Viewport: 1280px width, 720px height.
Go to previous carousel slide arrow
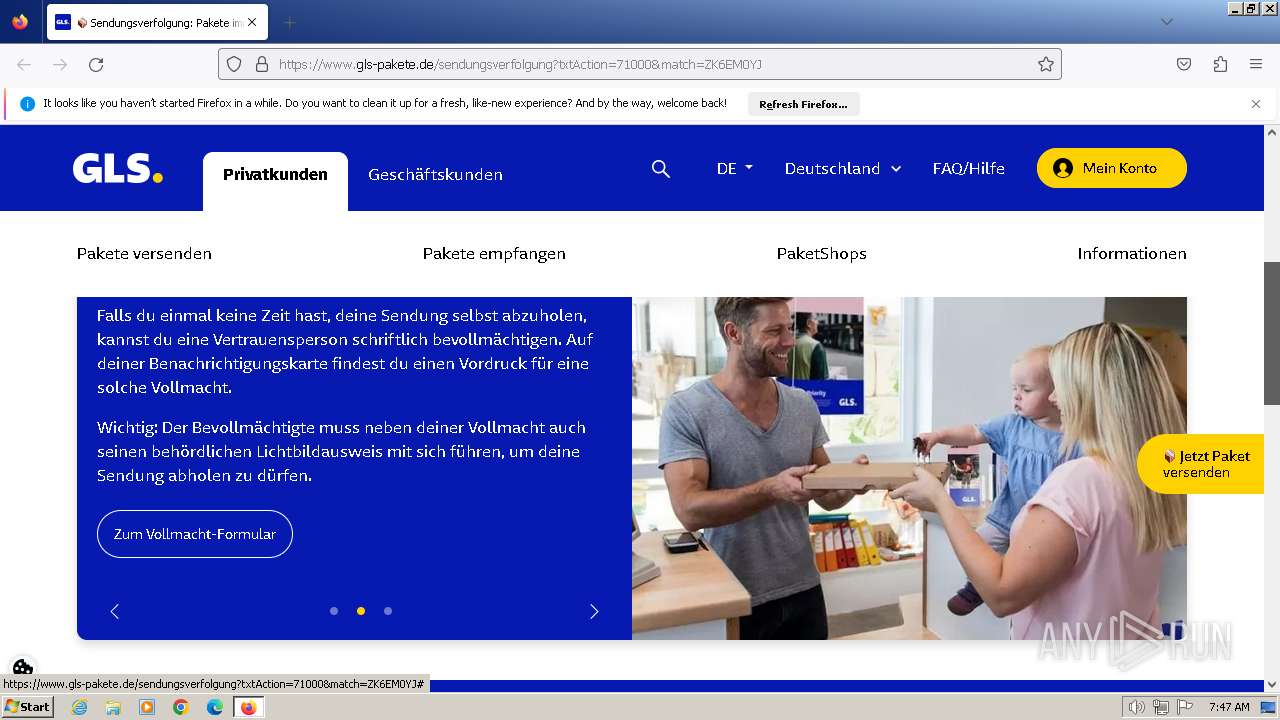click(x=115, y=611)
